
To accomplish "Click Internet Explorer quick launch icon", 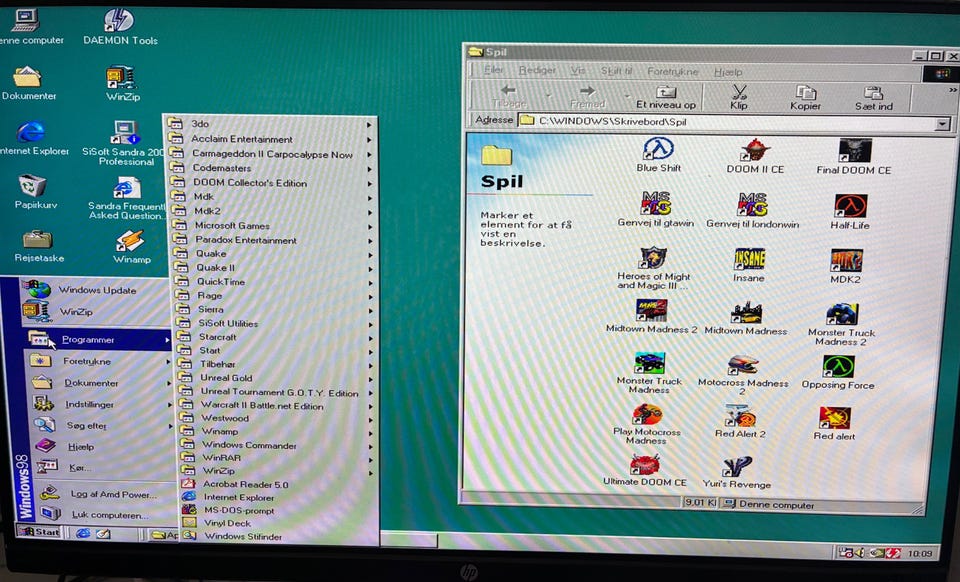I will tap(83, 534).
